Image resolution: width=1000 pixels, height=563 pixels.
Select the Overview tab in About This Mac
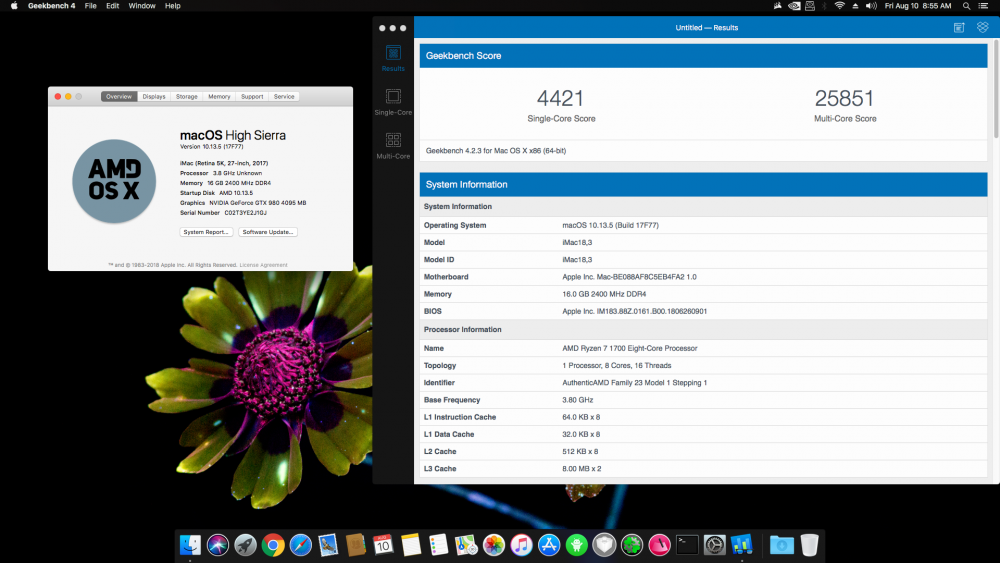119,96
